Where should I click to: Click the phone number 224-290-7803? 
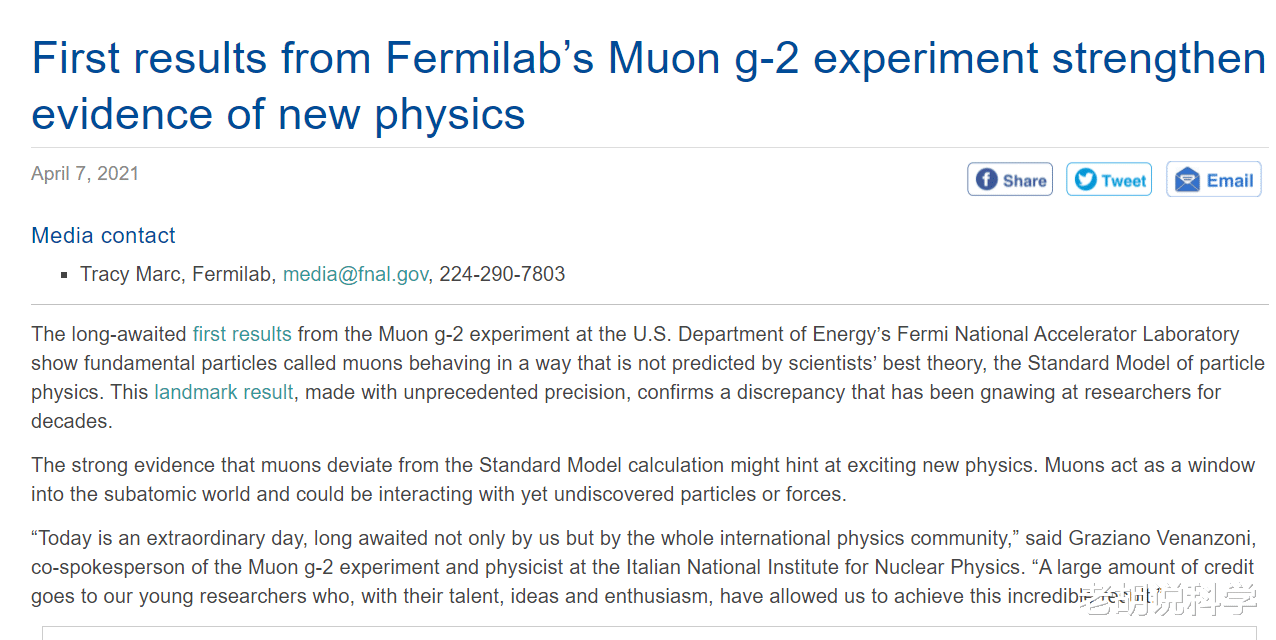[502, 274]
